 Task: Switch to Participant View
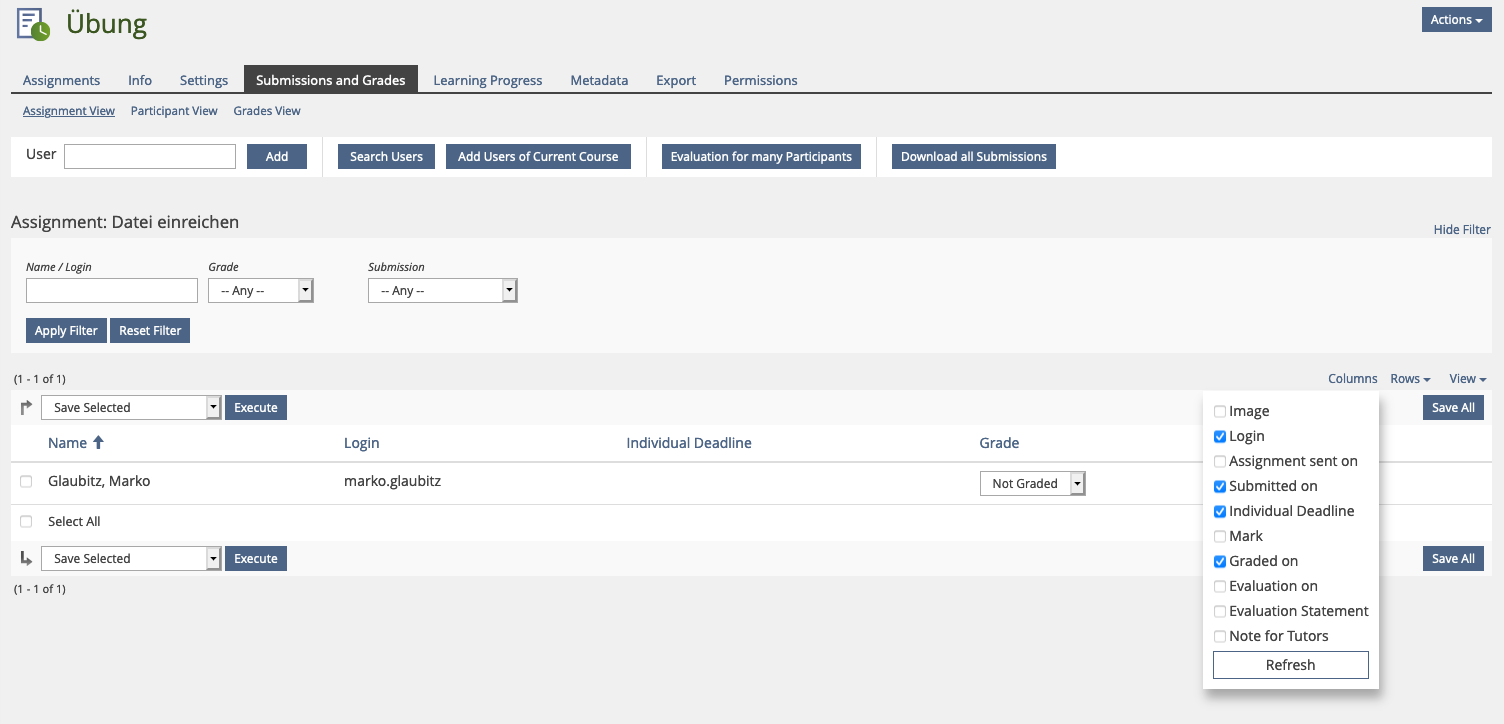tap(174, 111)
